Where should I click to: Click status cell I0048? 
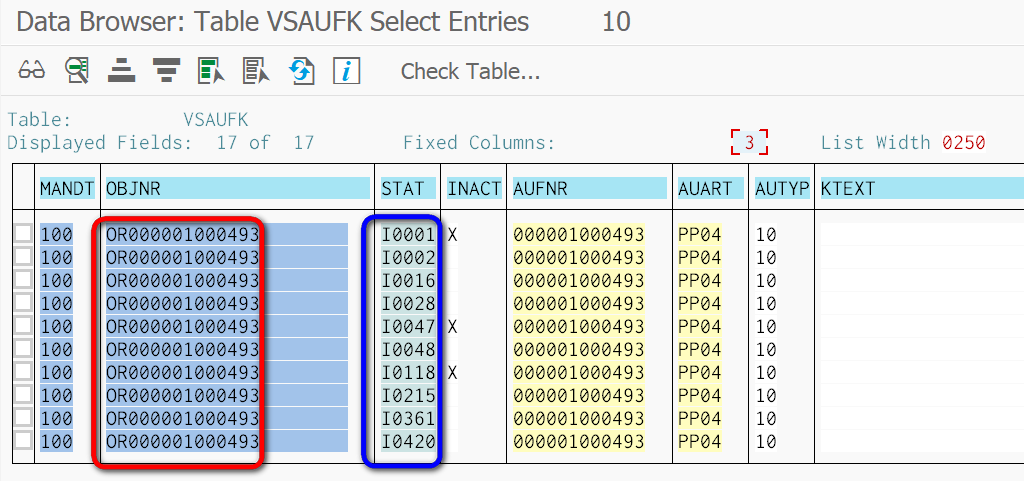pos(408,349)
